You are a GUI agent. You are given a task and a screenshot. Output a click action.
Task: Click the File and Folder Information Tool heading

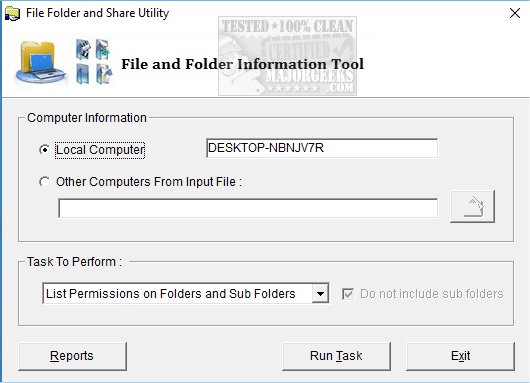coord(242,64)
